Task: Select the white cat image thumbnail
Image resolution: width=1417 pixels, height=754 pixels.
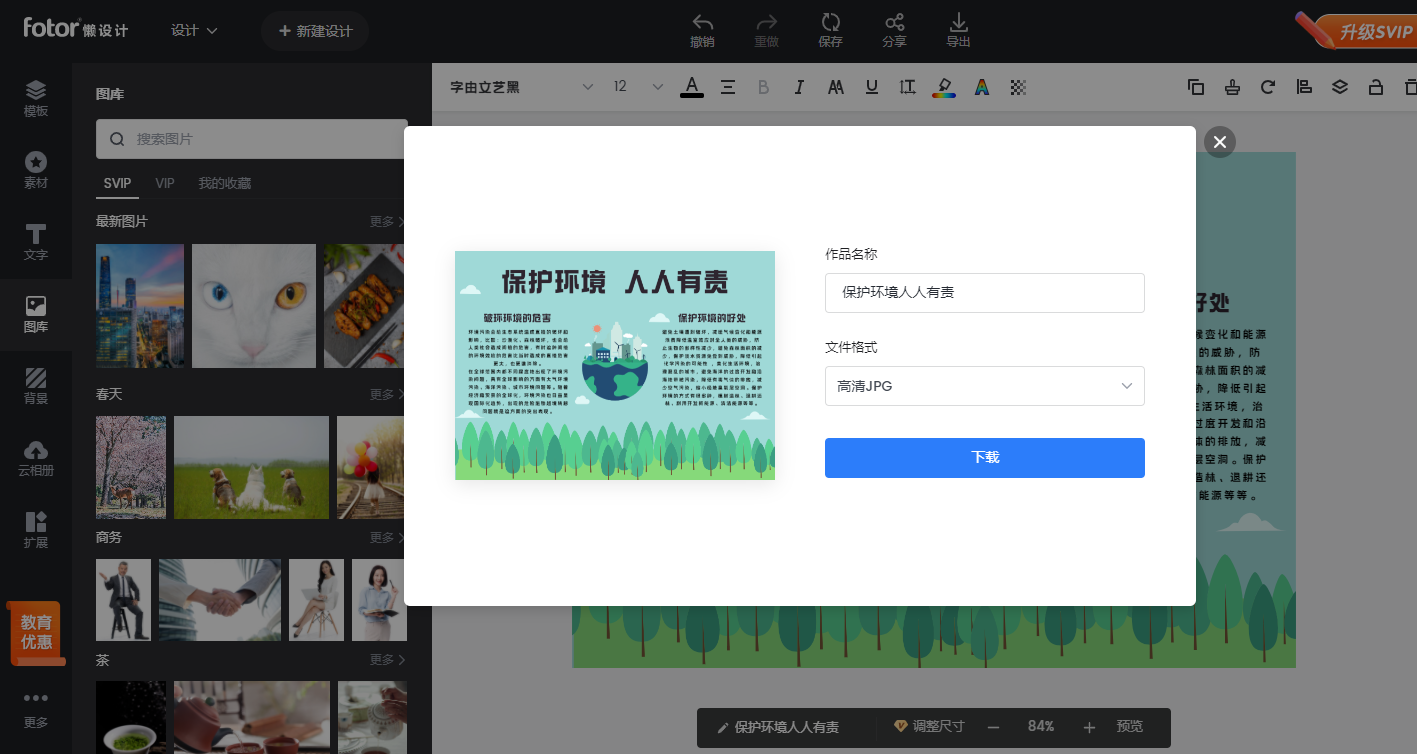Action: (254, 306)
